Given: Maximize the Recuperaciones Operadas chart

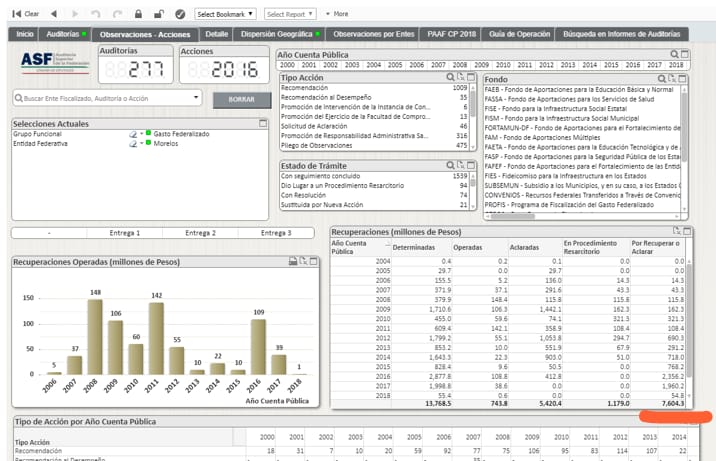Looking at the screenshot, I should pos(315,261).
